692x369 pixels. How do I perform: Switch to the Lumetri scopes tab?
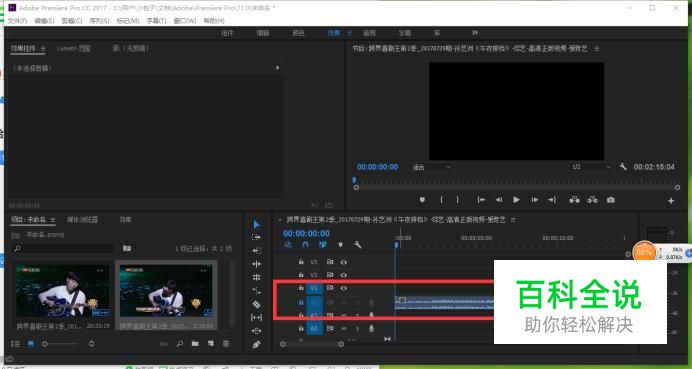[74, 49]
